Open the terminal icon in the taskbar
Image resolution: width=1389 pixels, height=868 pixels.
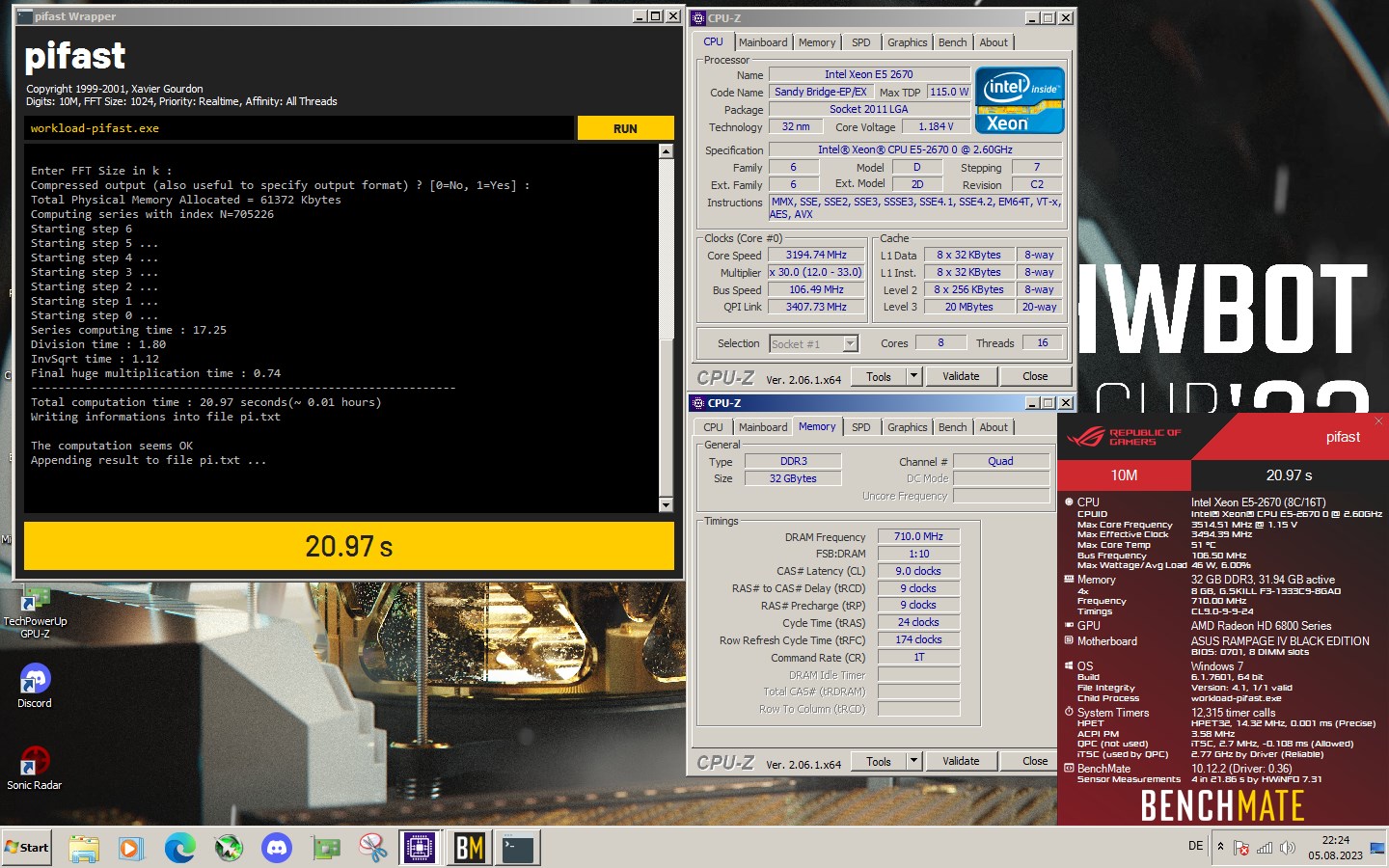coord(518,848)
